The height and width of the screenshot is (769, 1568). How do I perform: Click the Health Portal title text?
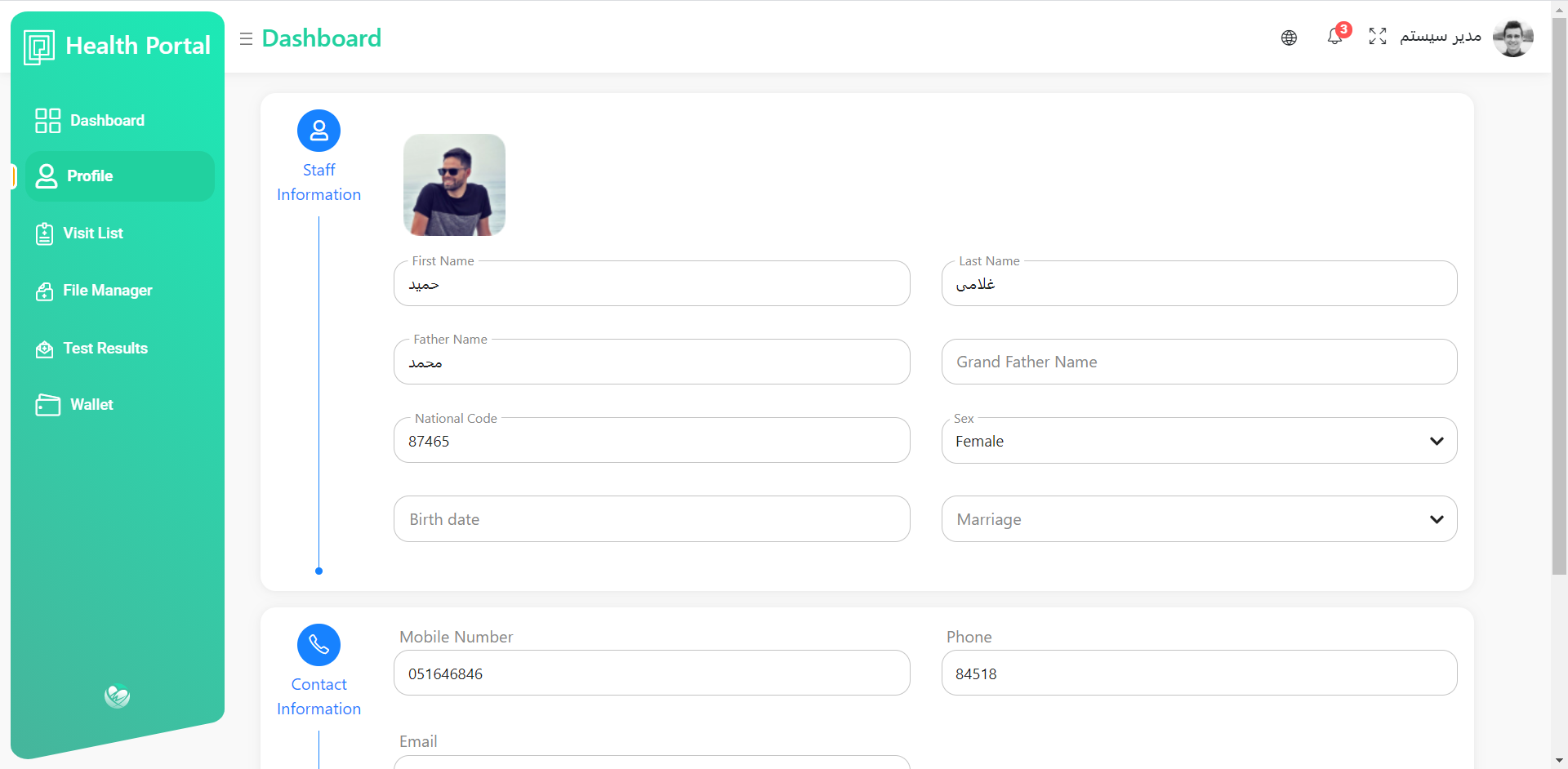pos(138,46)
